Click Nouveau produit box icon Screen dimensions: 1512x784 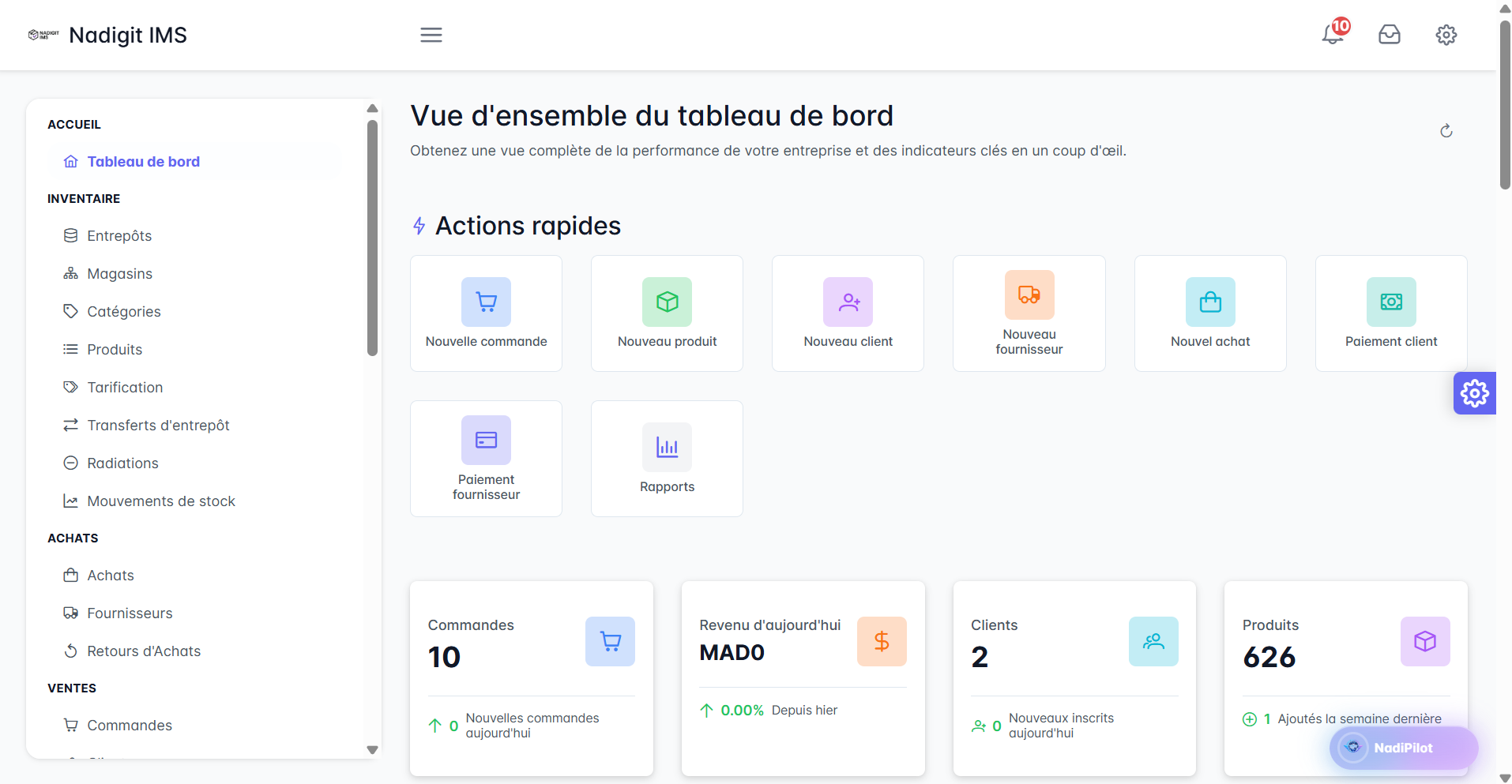click(x=668, y=302)
